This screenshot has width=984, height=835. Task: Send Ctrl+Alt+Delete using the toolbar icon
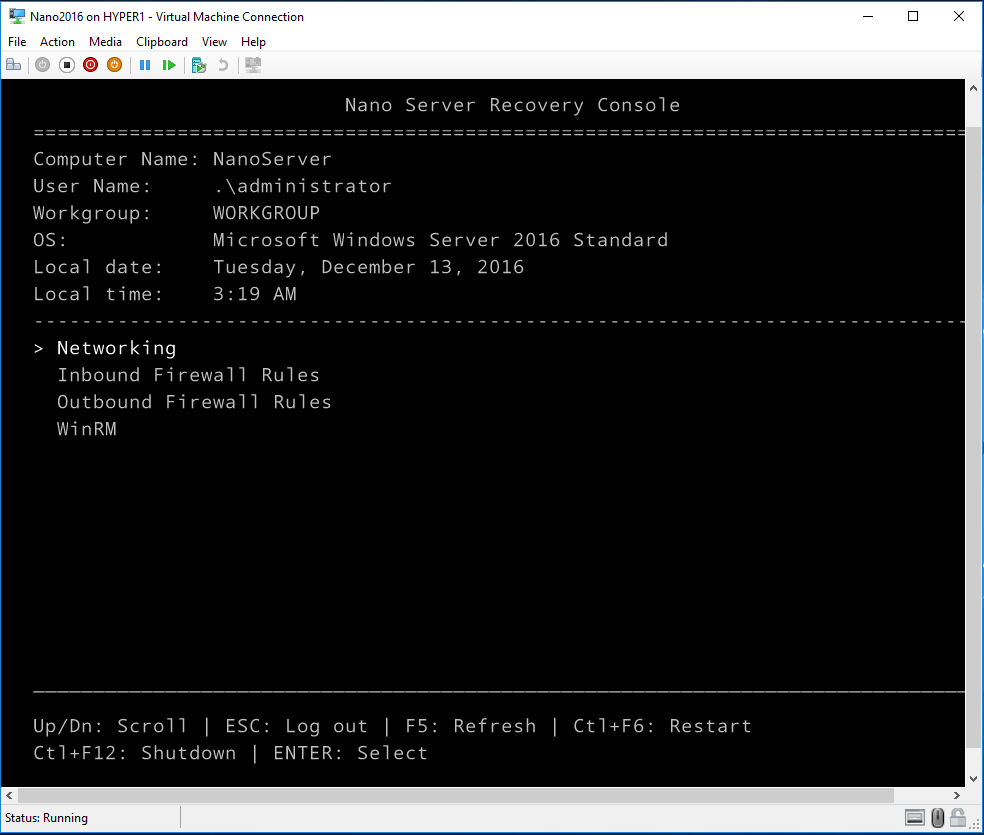point(13,64)
